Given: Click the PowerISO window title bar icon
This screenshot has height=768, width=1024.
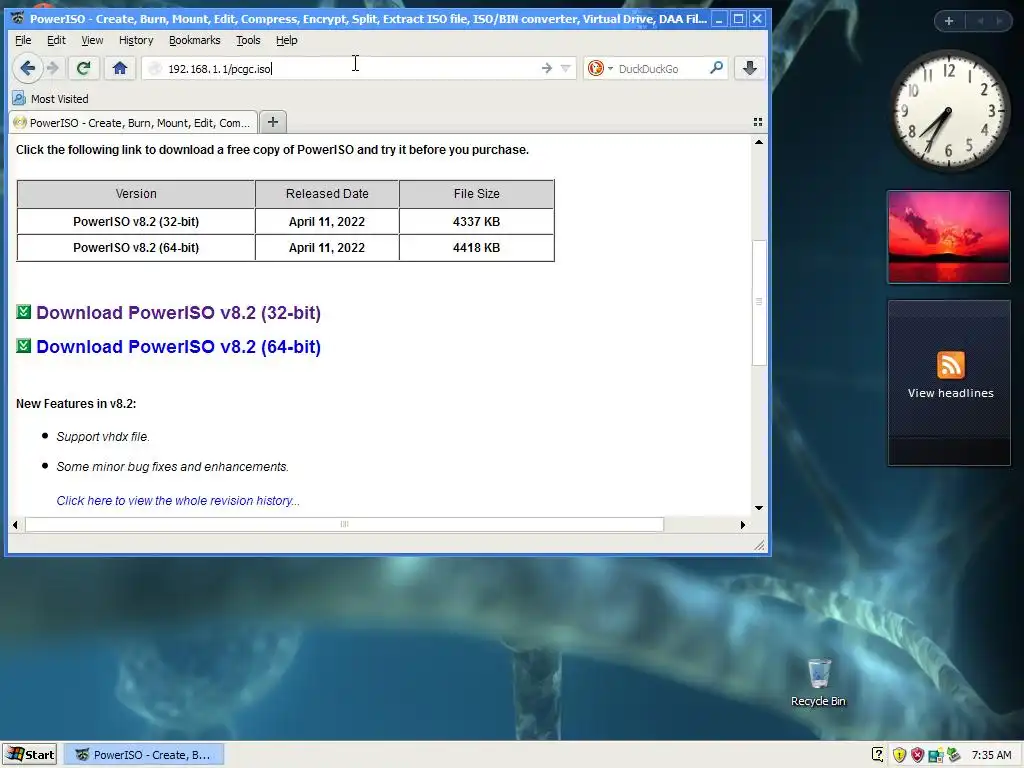Looking at the screenshot, I should [18, 18].
